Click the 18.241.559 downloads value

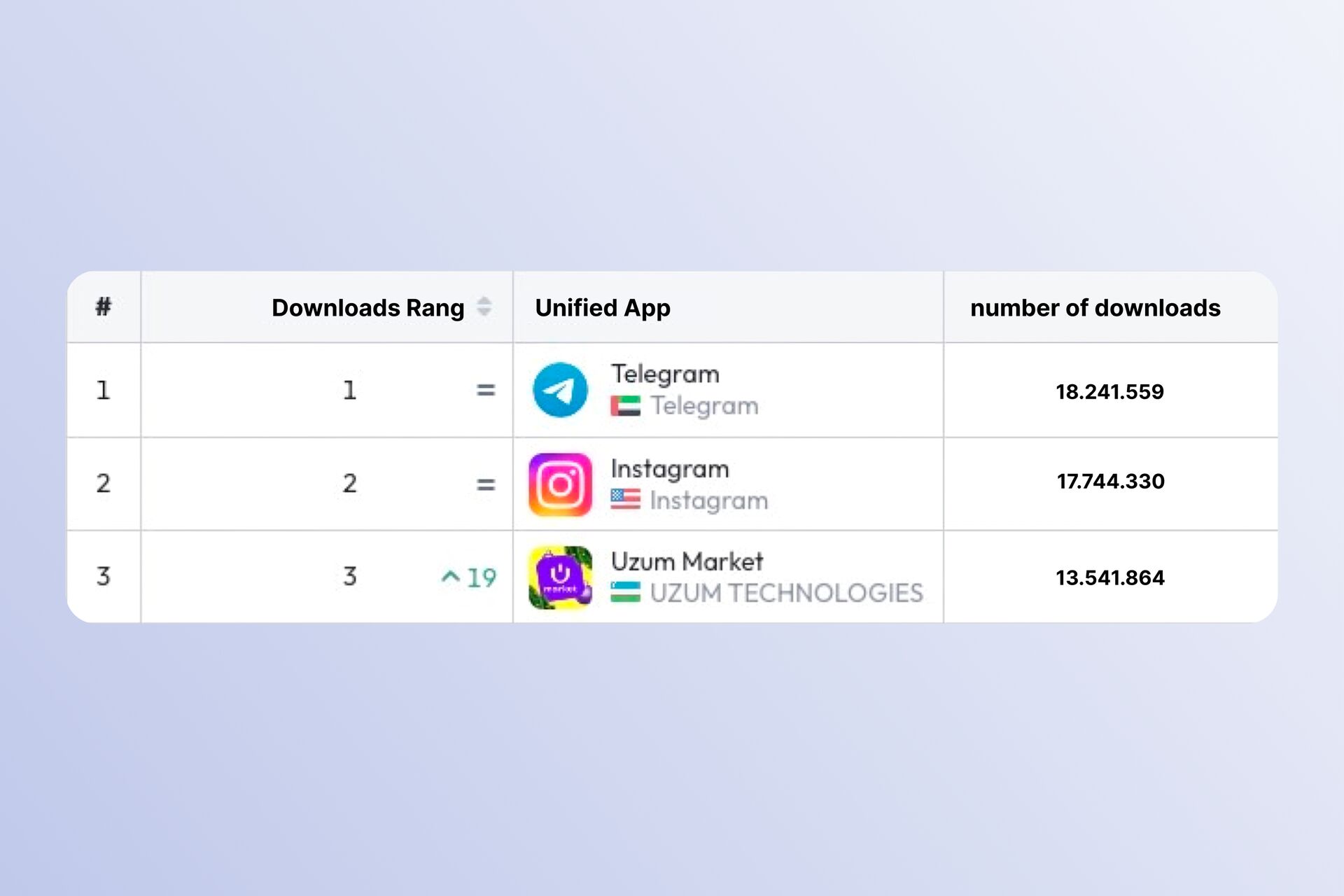(x=1110, y=392)
